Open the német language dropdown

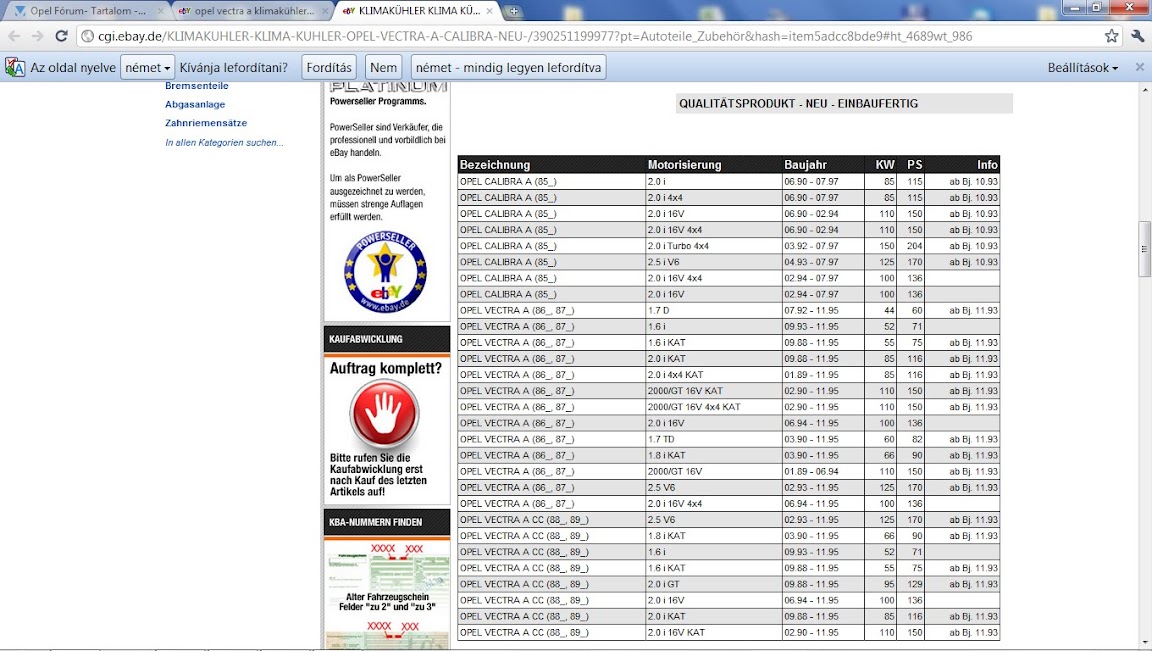click(x=148, y=68)
